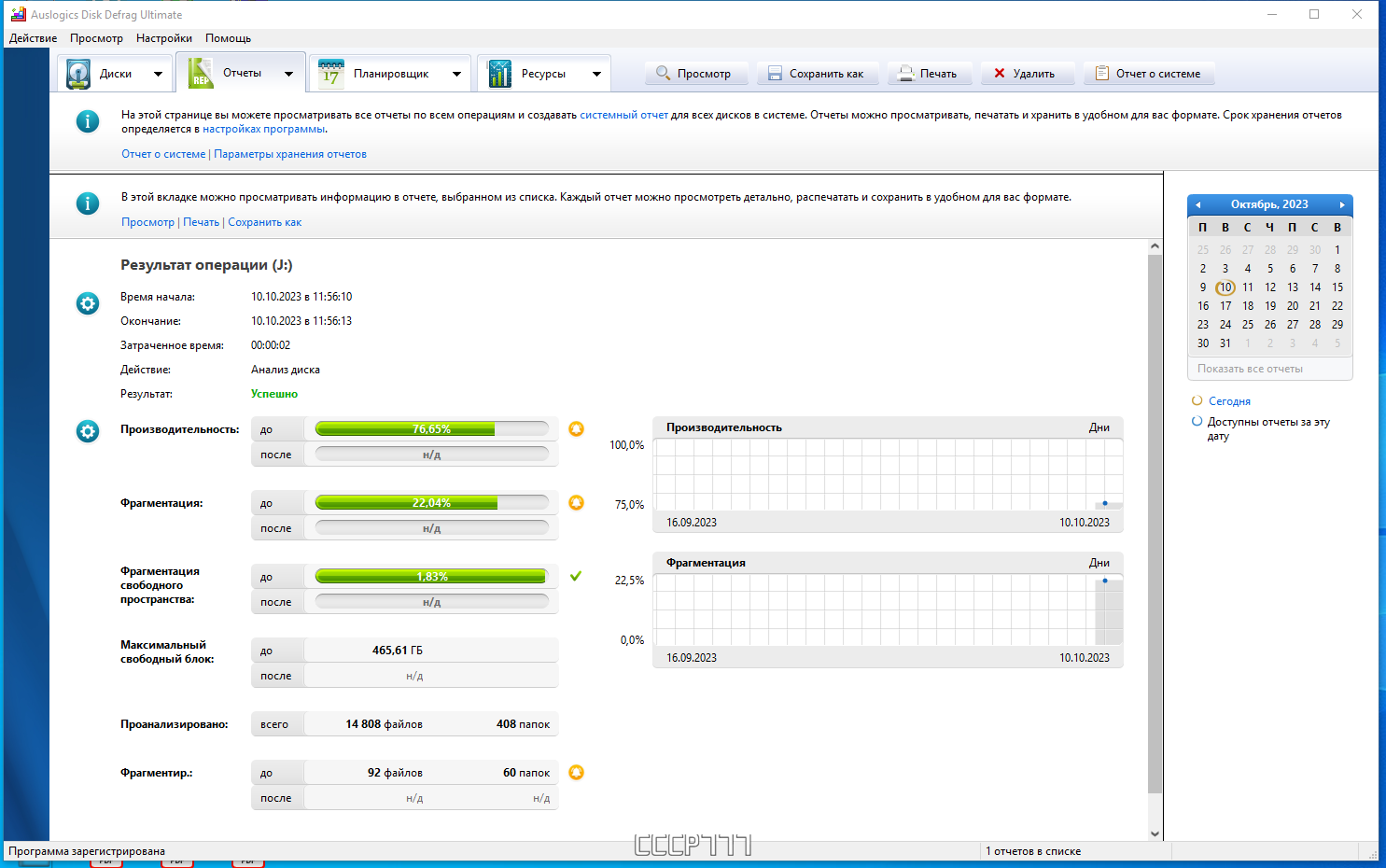Expand the Отчеты tab dropdown arrow

pyautogui.click(x=288, y=74)
